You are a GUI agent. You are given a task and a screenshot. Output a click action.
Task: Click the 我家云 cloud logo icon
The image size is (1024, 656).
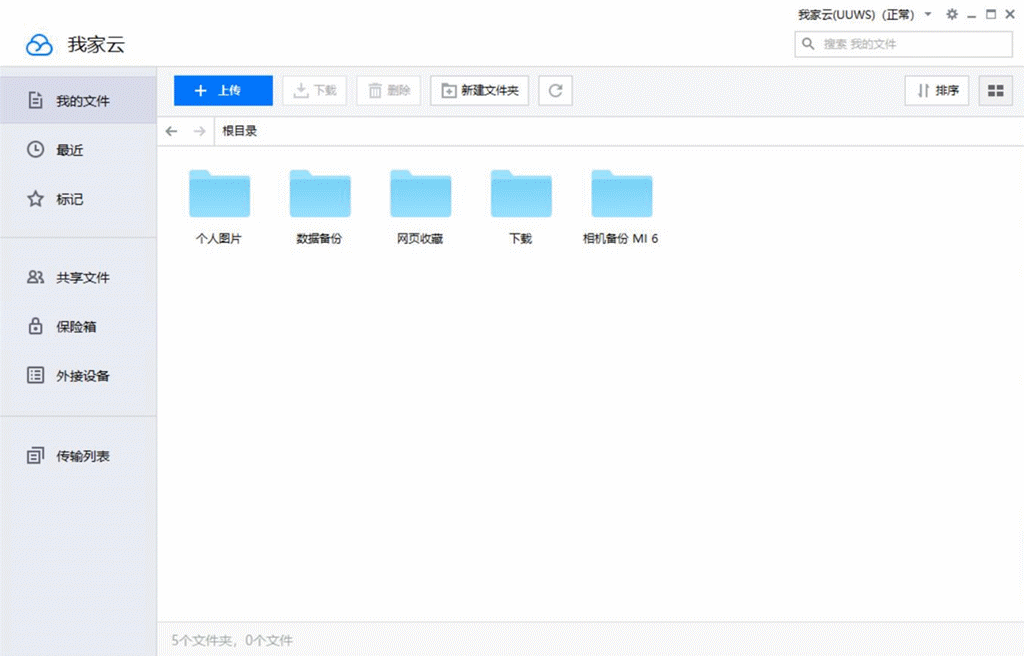[x=39, y=45]
